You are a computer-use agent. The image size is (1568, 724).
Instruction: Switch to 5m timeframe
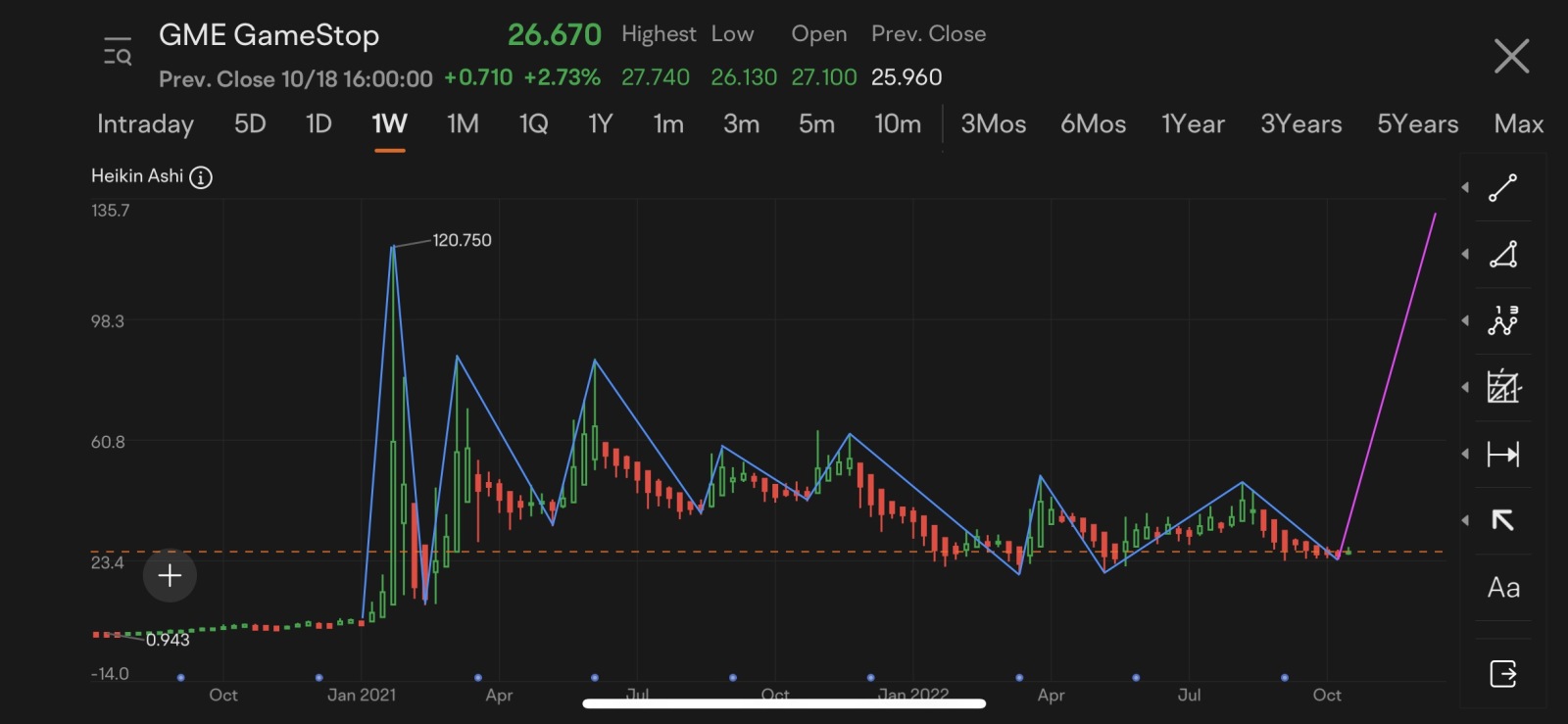tap(816, 123)
